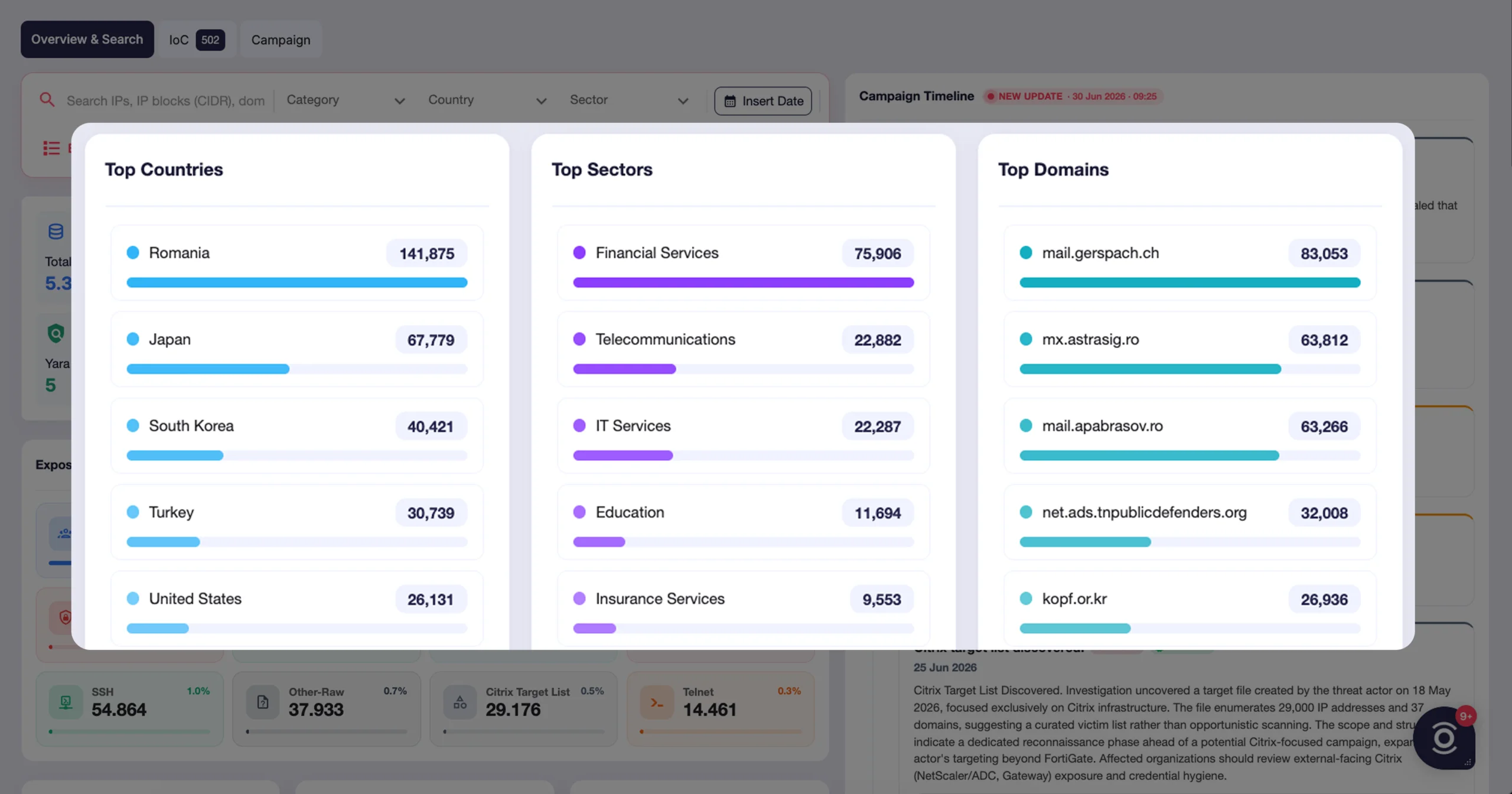Click the Telnet terminal icon
The height and width of the screenshot is (794, 1512).
coord(657,702)
